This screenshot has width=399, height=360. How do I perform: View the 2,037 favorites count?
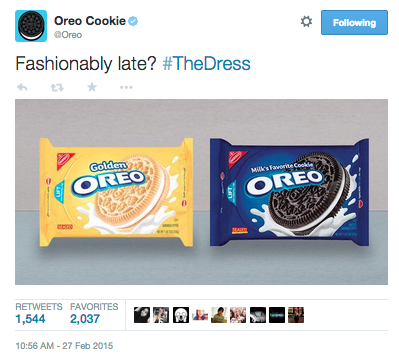click(85, 319)
